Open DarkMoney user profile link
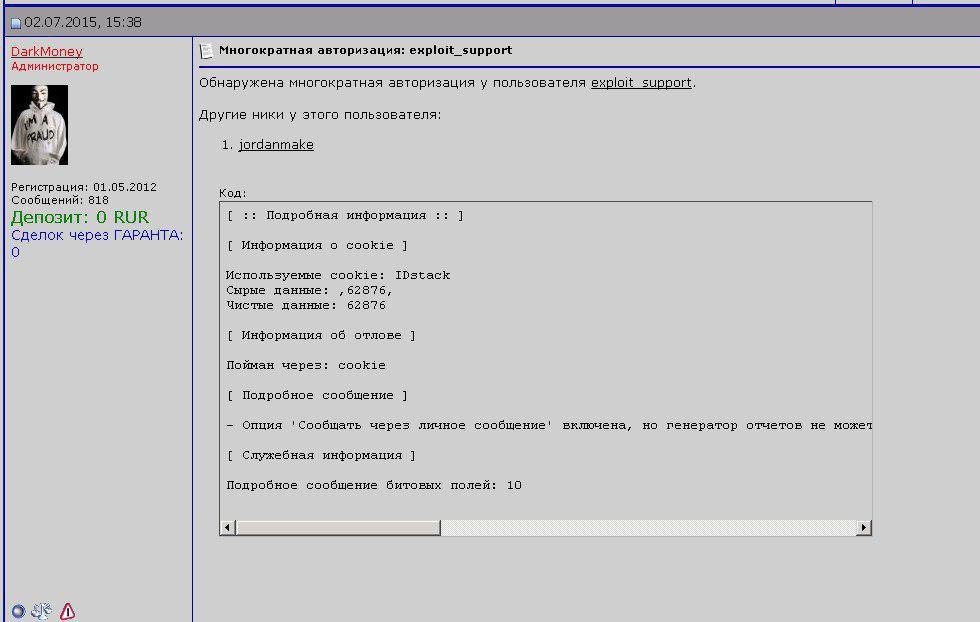Screen dimensions: 980x622 pos(47,51)
